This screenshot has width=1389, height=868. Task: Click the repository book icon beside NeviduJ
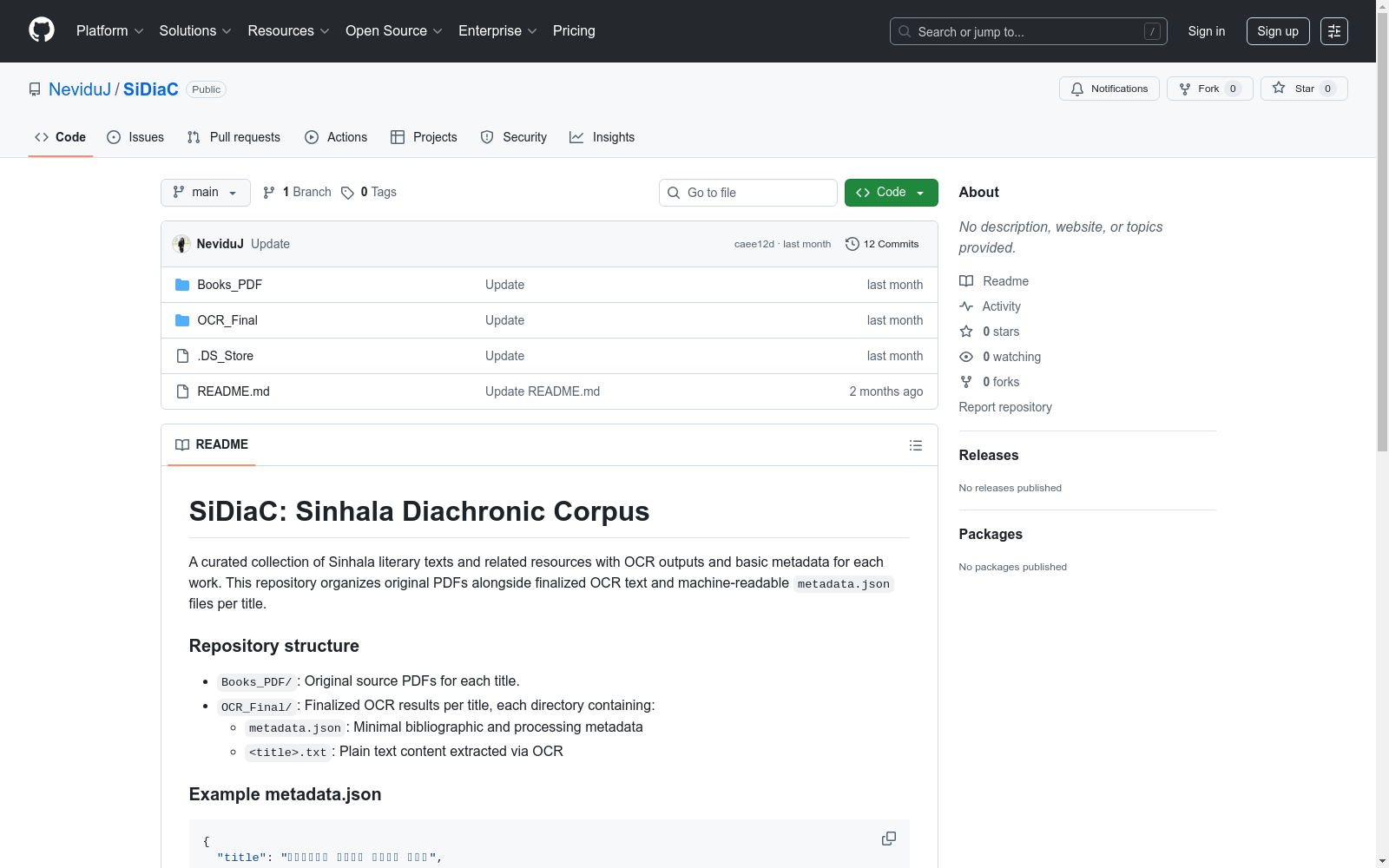click(35, 89)
